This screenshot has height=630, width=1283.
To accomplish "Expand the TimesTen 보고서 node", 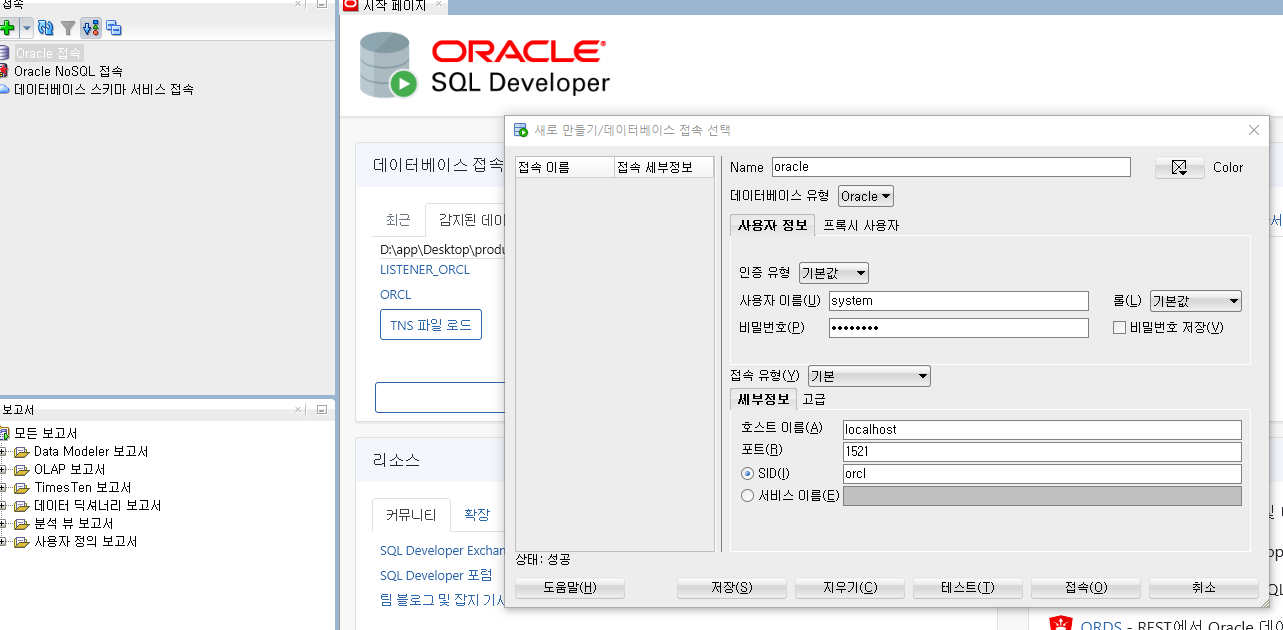I will coord(3,488).
